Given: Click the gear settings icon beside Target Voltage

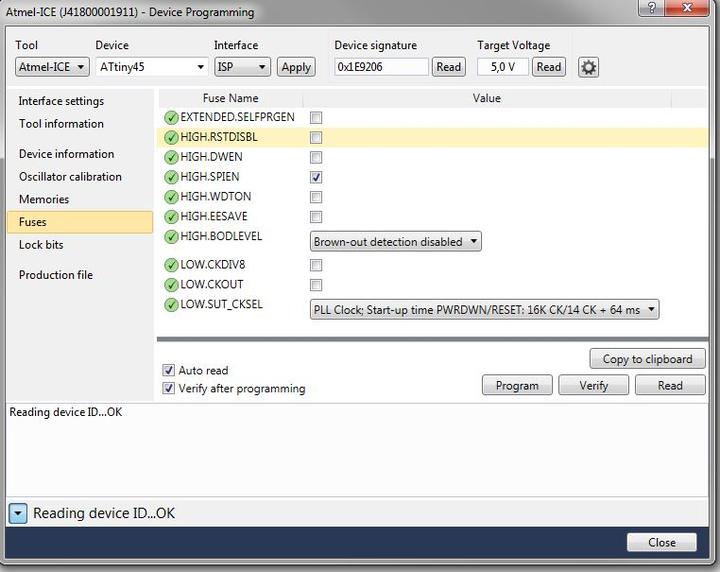Looking at the screenshot, I should (x=588, y=67).
